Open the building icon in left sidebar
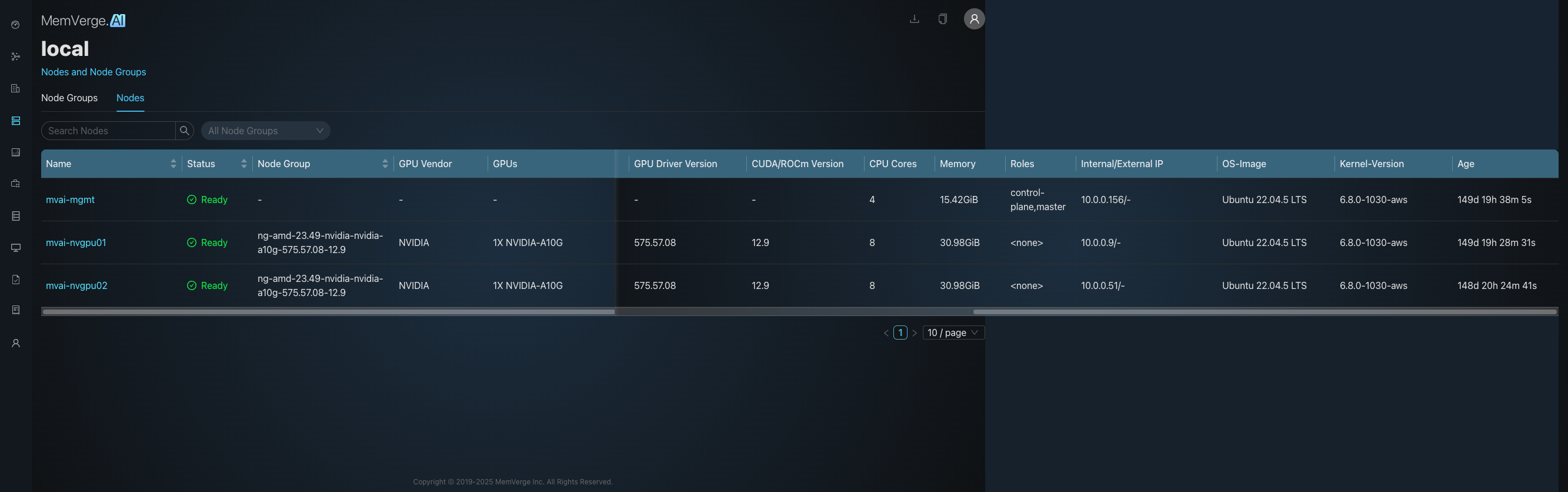The height and width of the screenshot is (492, 1568). pos(16,89)
